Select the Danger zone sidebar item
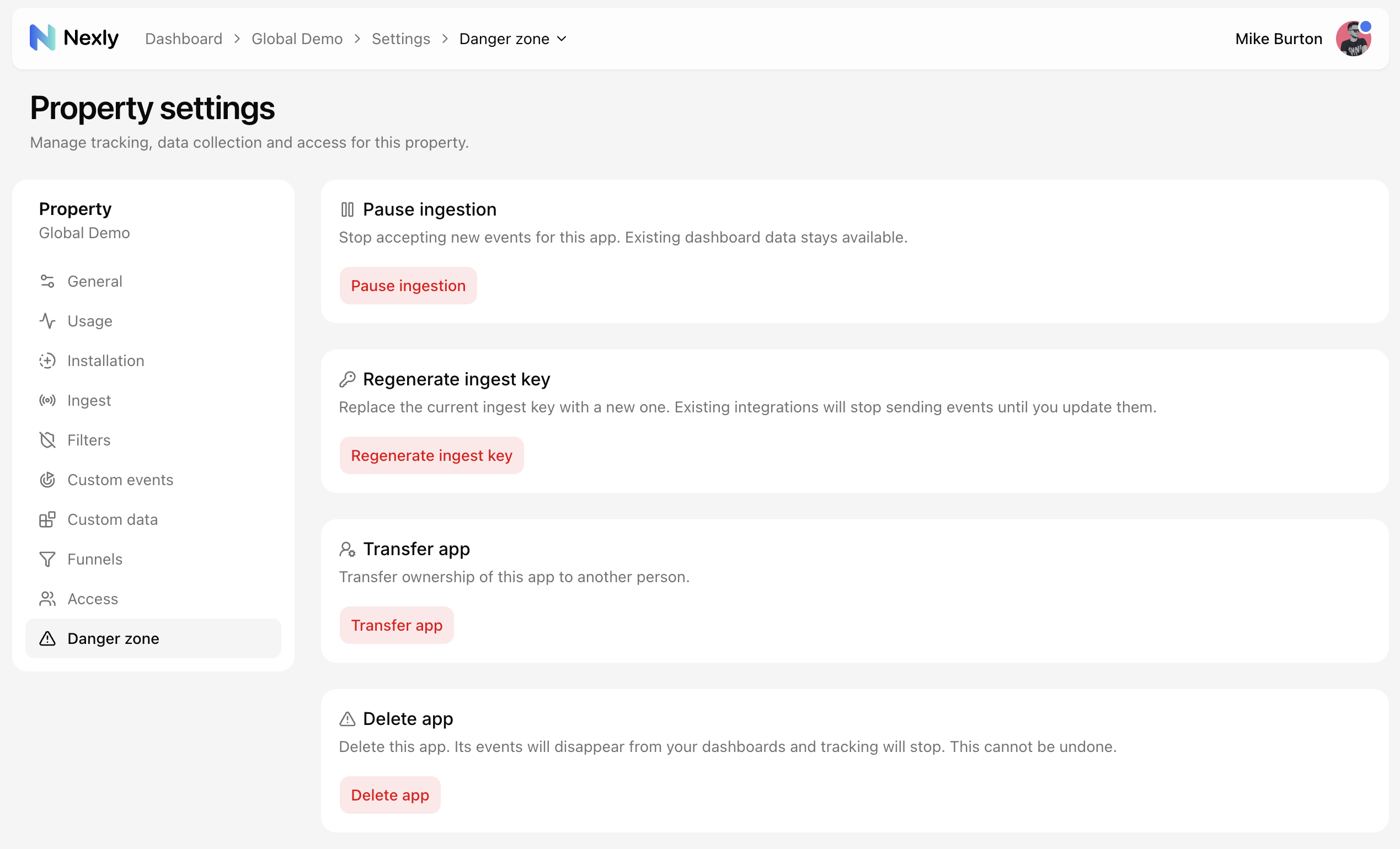1400x849 pixels. (x=153, y=638)
